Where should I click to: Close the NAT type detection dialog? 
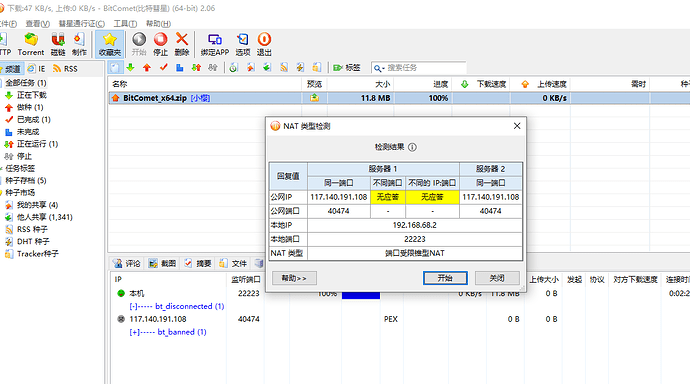point(517,126)
